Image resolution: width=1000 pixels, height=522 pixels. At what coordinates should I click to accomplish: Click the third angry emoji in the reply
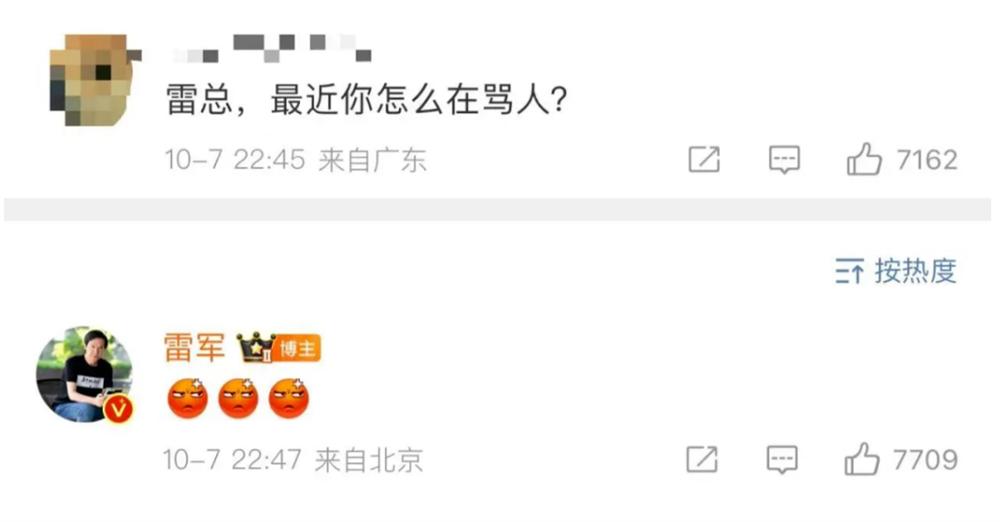click(289, 398)
